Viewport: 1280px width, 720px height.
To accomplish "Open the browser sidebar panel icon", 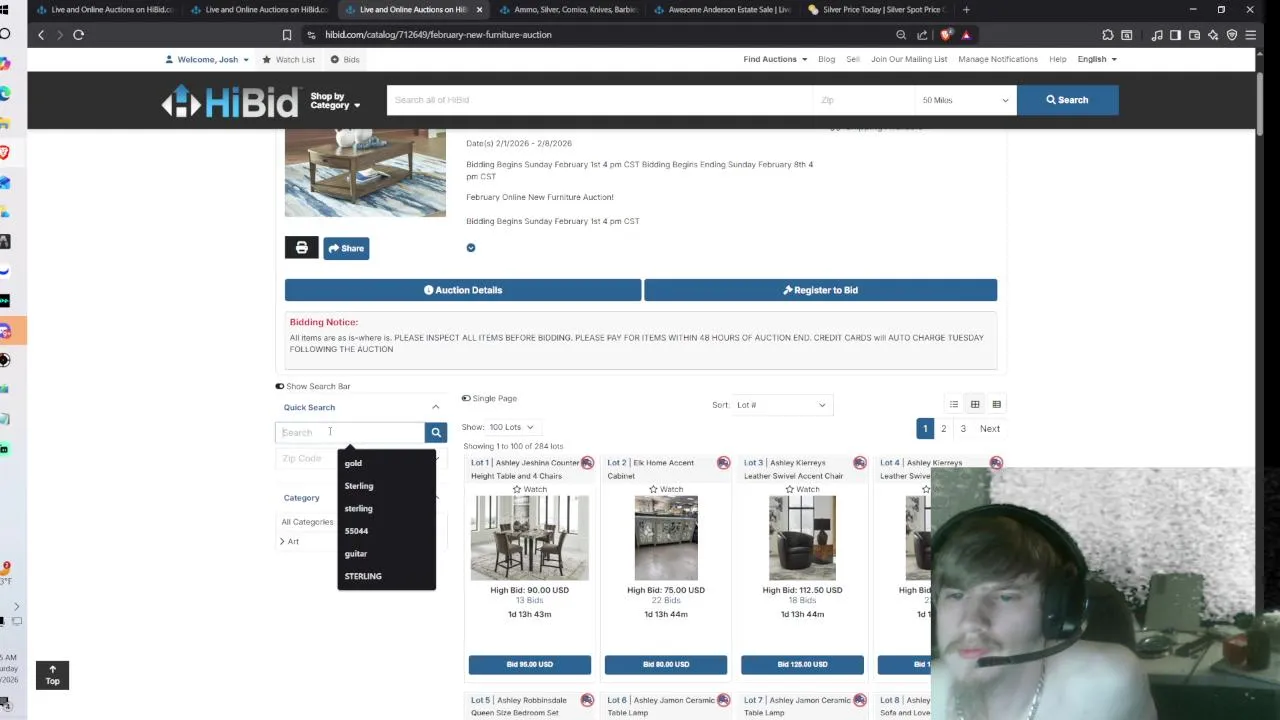I will tap(1176, 35).
